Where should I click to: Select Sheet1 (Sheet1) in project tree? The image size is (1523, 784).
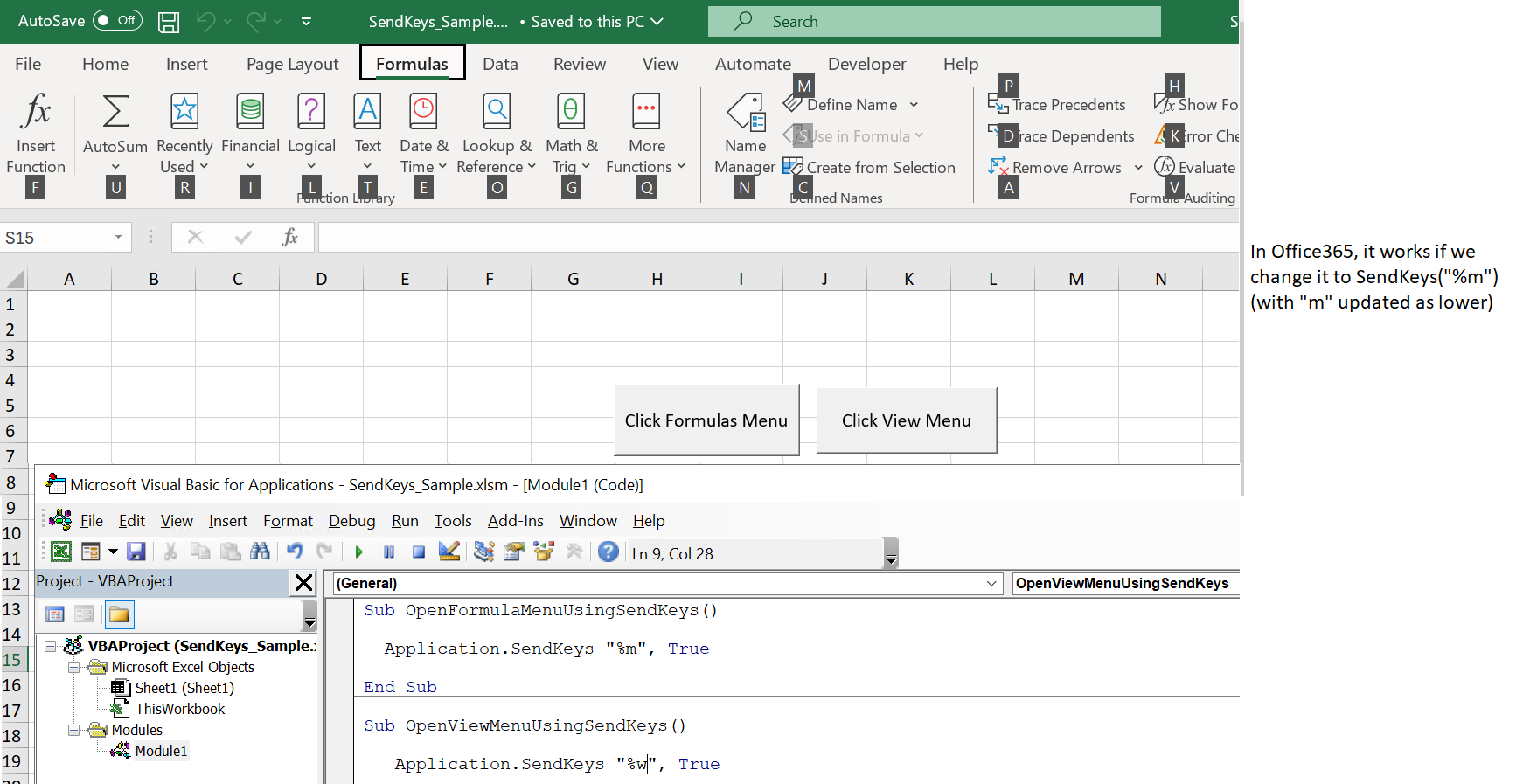[184, 688]
